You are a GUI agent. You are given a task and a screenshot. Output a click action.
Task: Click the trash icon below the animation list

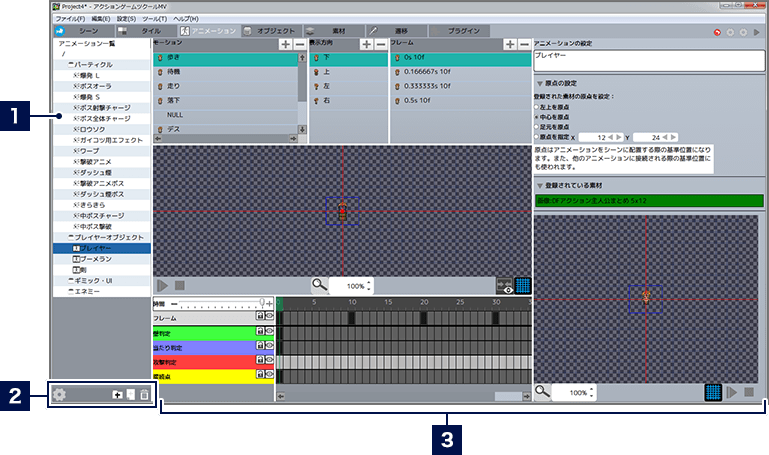pyautogui.click(x=144, y=395)
